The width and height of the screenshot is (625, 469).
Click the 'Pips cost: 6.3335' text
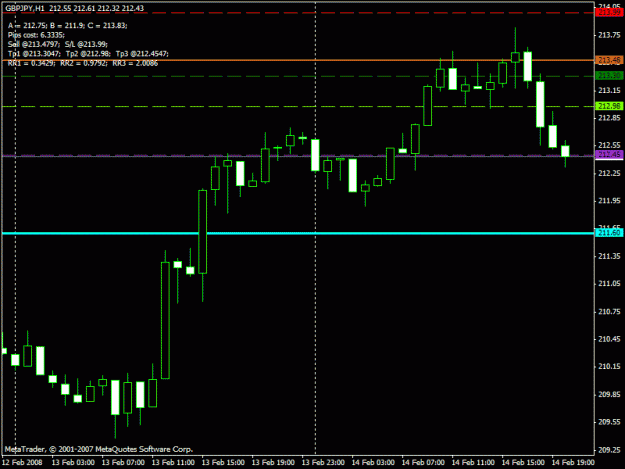pos(36,35)
